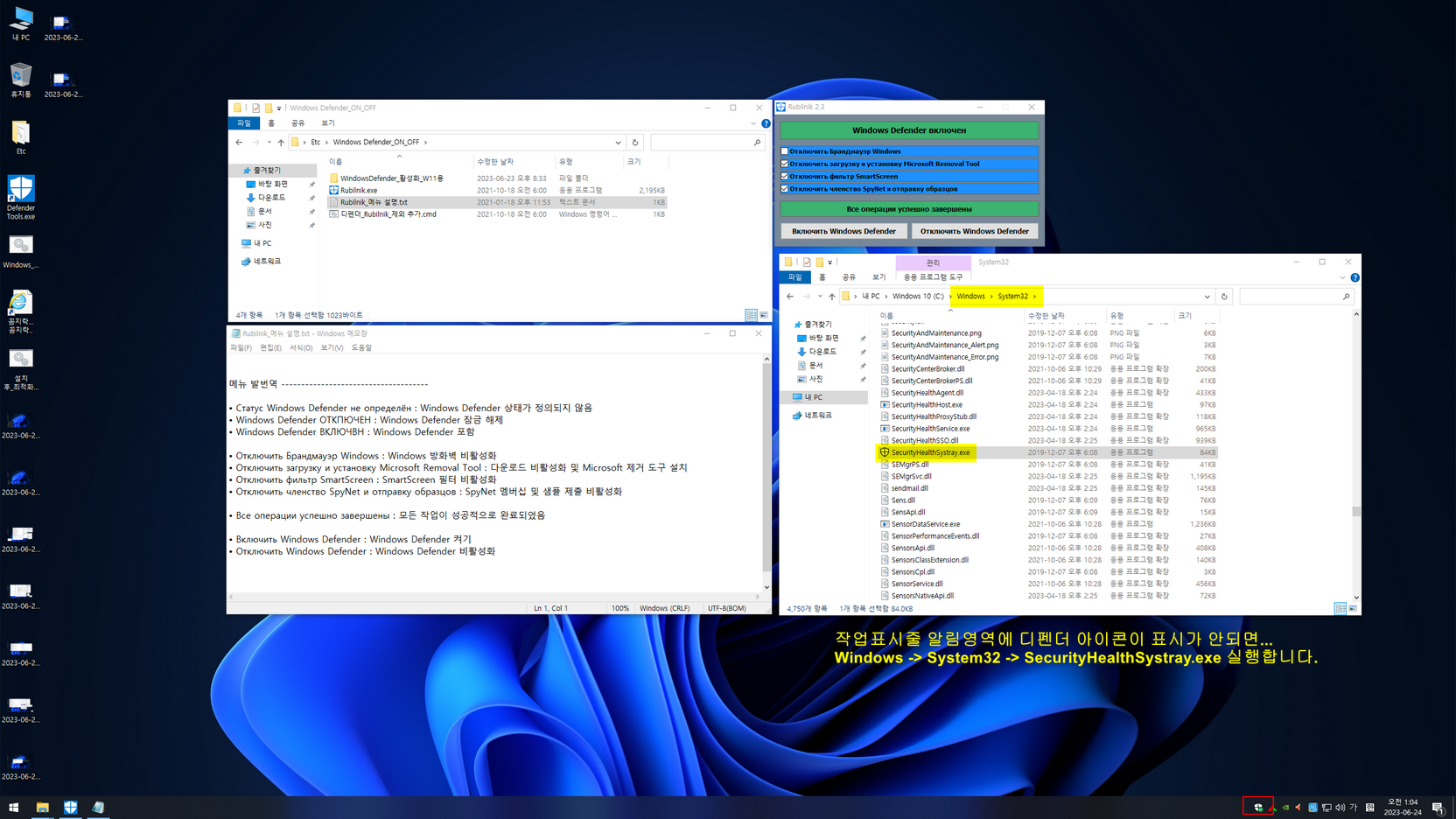Click Notepad taskbar icon

[x=99, y=808]
